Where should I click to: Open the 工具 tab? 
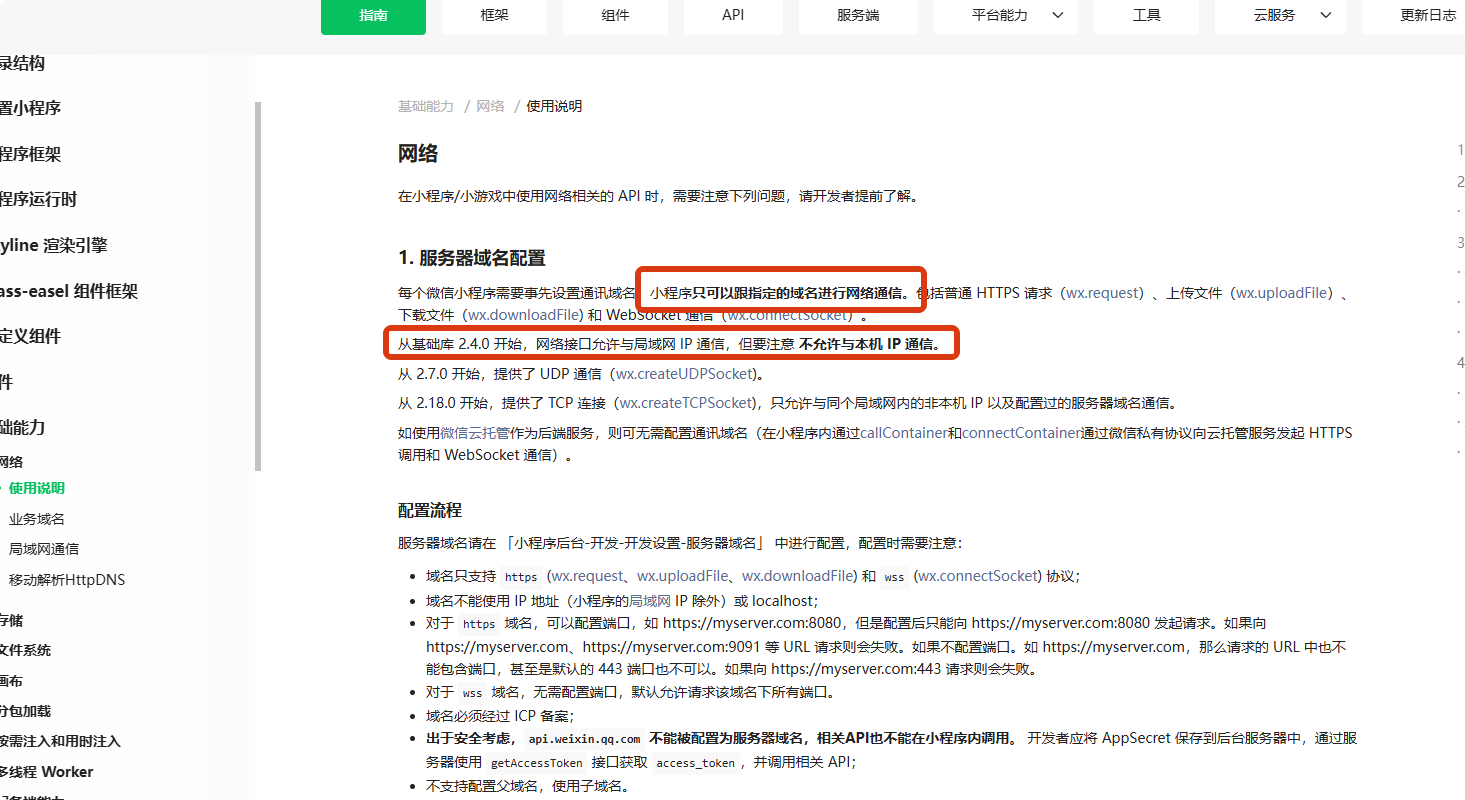(1146, 15)
